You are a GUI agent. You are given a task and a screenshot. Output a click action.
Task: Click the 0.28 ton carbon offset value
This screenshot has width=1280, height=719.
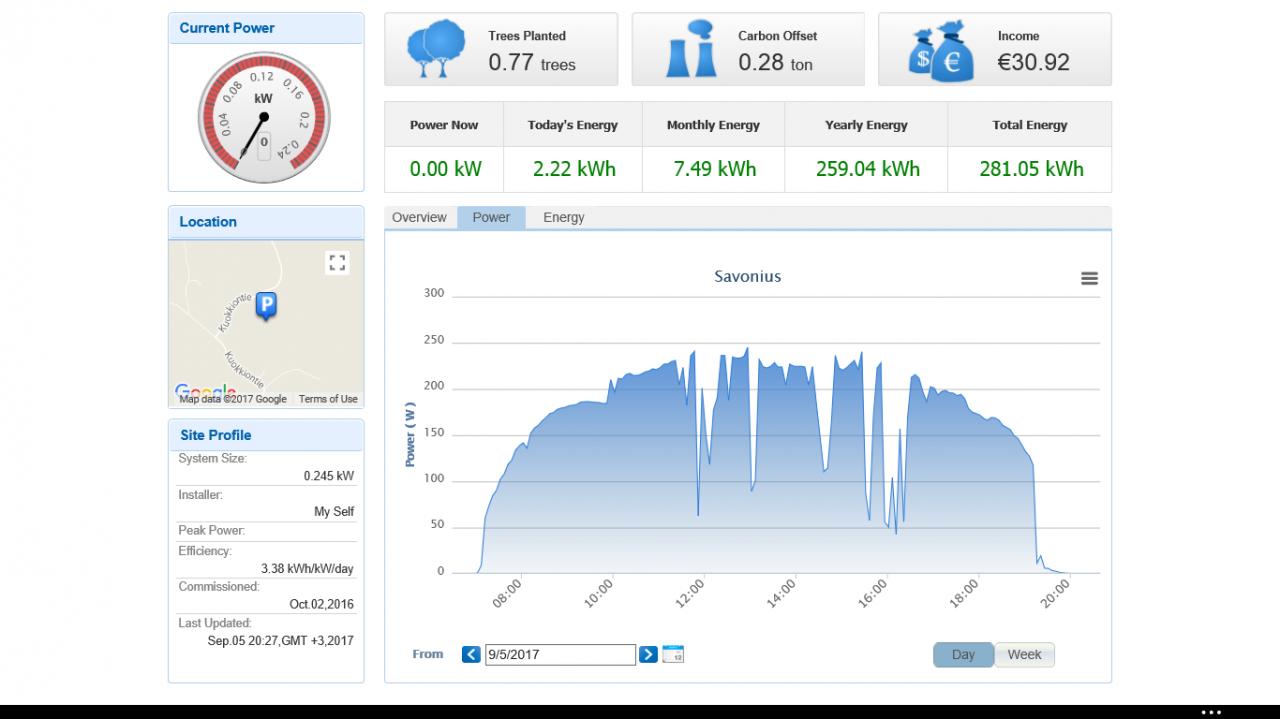[x=775, y=63]
